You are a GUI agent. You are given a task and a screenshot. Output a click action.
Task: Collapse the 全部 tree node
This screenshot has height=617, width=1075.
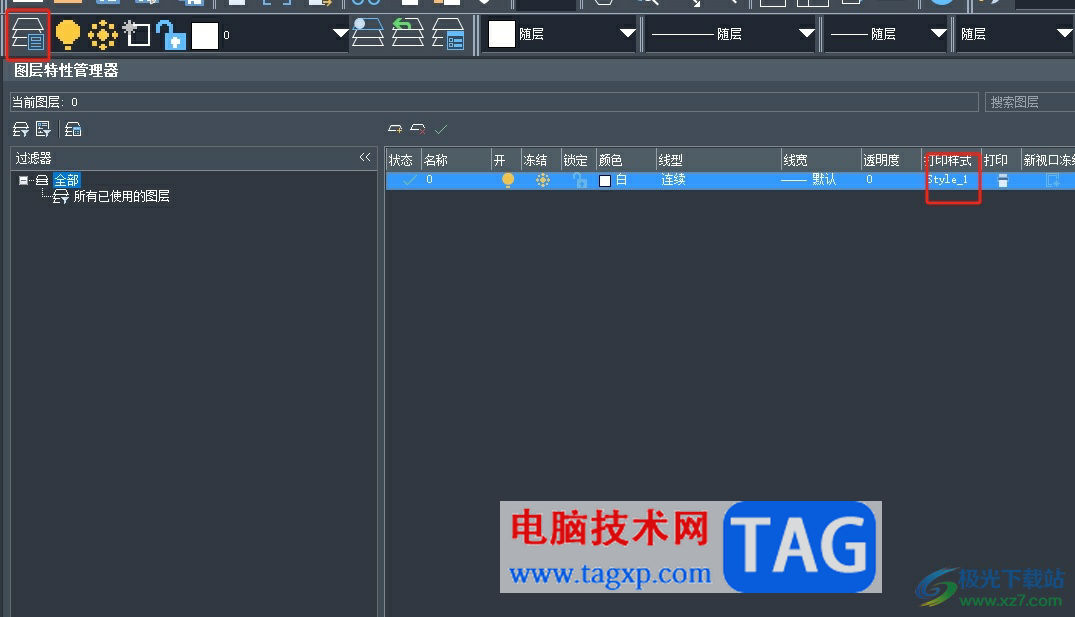23,180
